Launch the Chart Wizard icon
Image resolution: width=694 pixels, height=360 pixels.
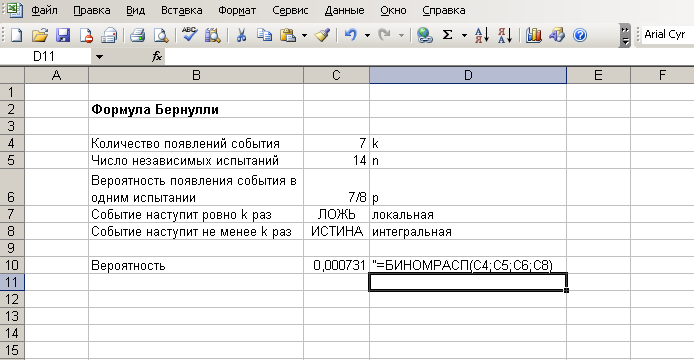(534, 35)
